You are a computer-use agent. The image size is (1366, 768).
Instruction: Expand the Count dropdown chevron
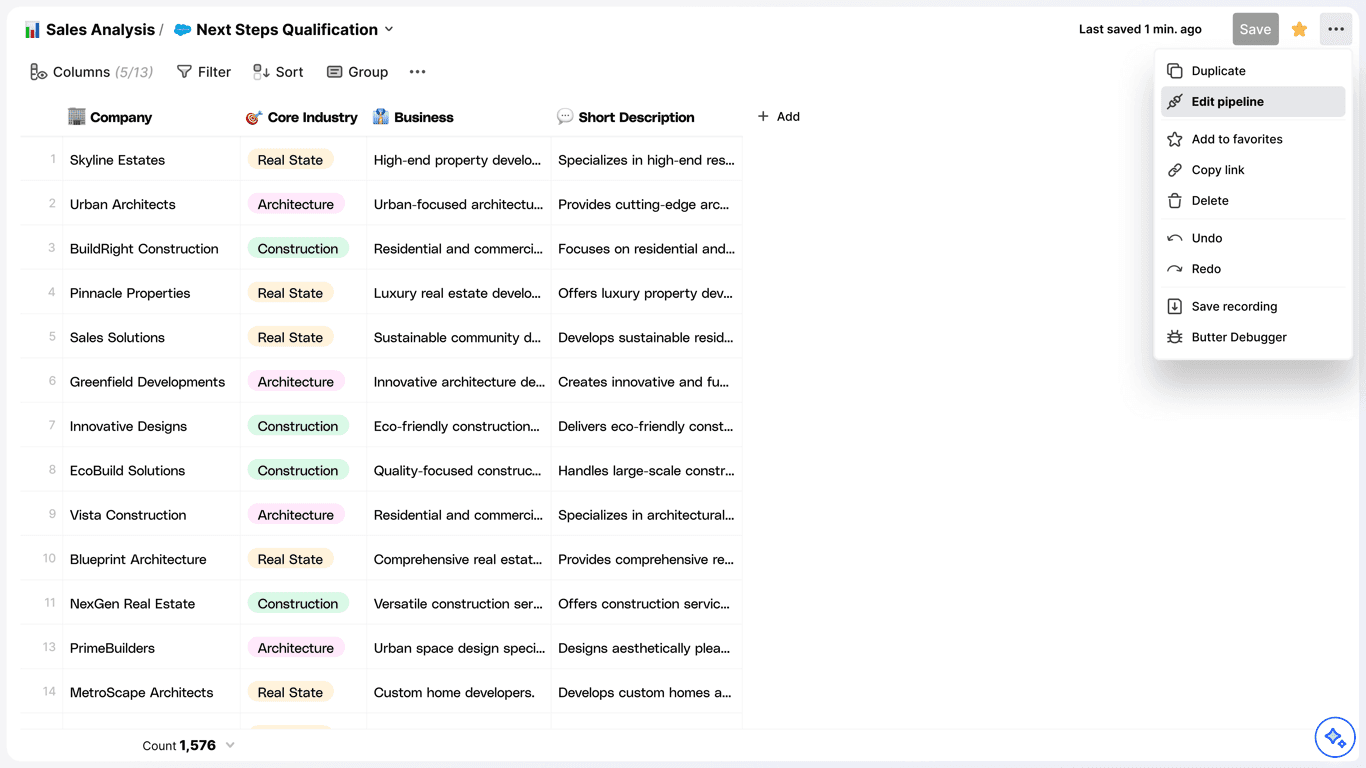click(x=231, y=745)
